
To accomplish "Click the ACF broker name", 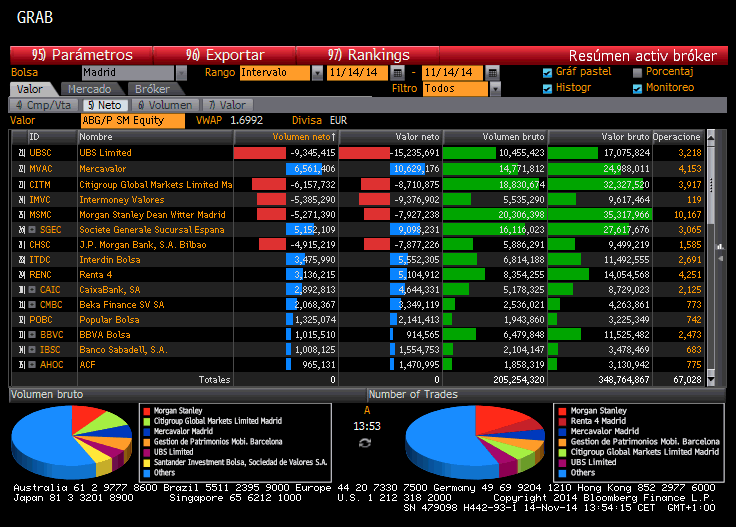I will tap(87, 365).
